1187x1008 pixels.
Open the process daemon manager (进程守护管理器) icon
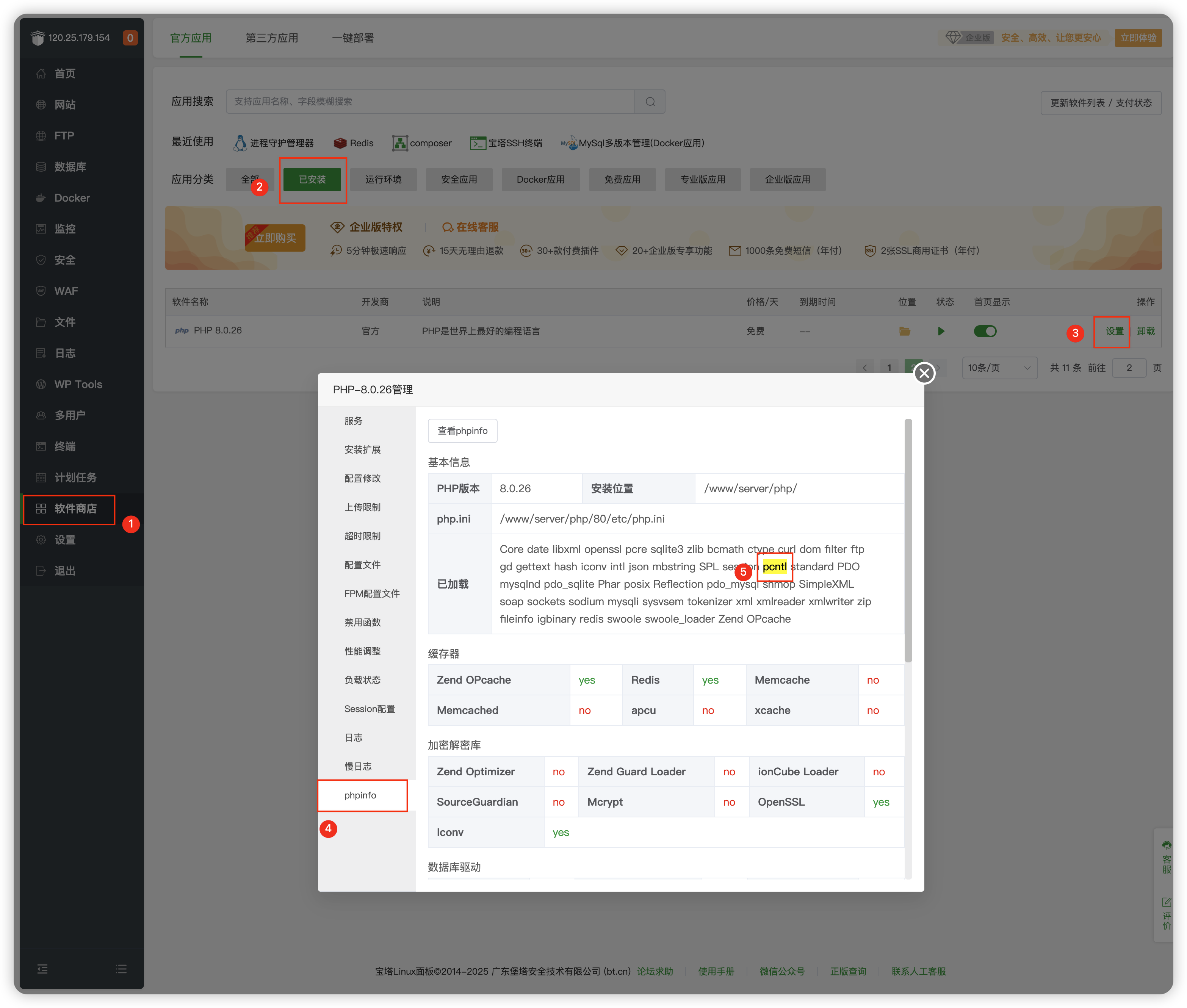240,143
